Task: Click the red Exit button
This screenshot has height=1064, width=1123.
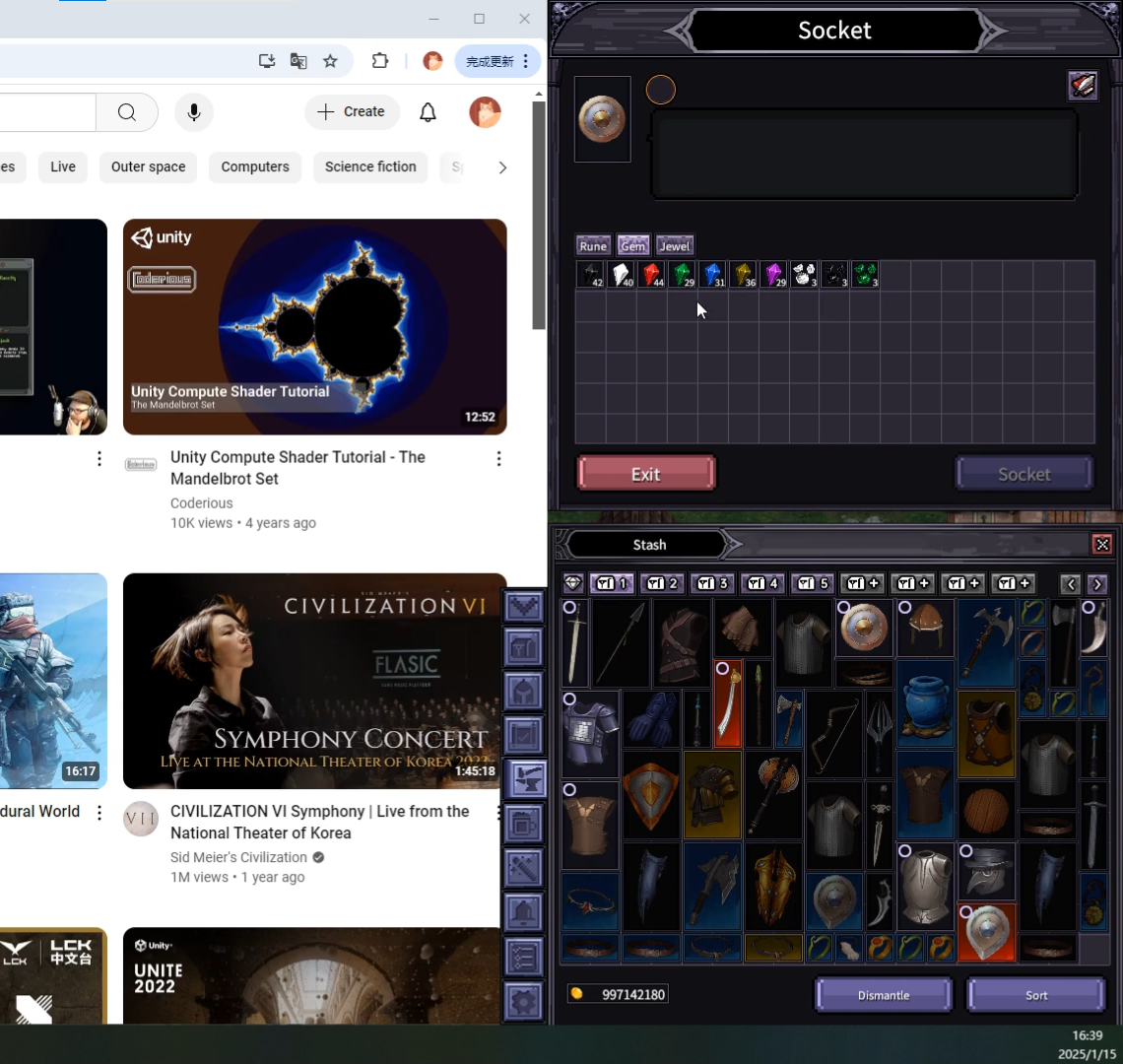Action: [645, 474]
